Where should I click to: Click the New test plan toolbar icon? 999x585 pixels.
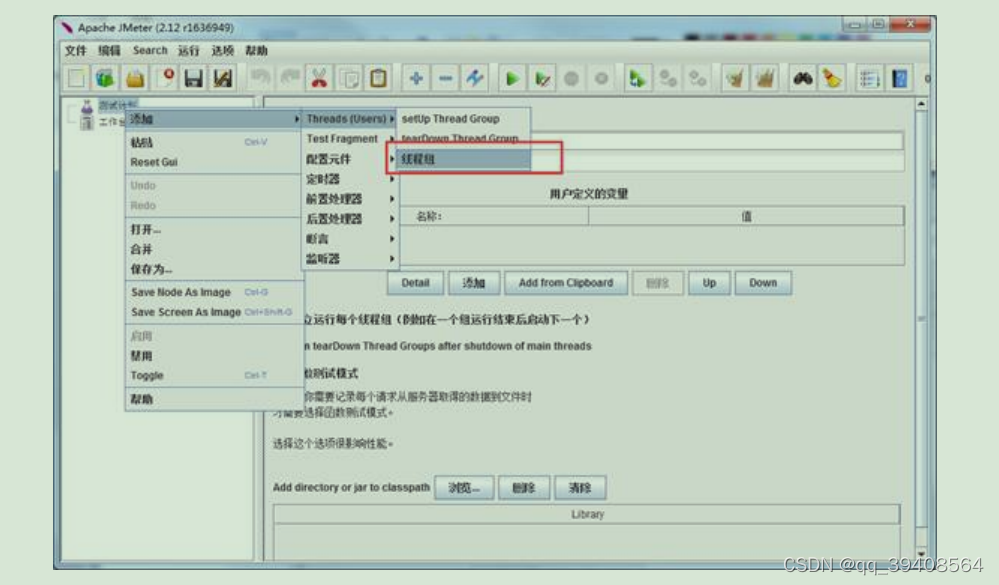click(x=76, y=78)
